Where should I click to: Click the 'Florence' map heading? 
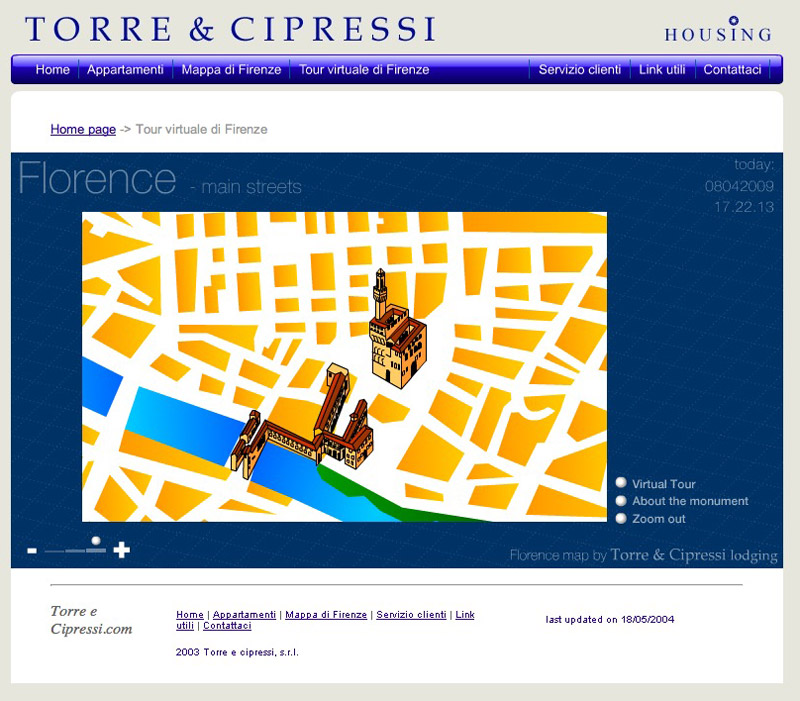point(97,178)
